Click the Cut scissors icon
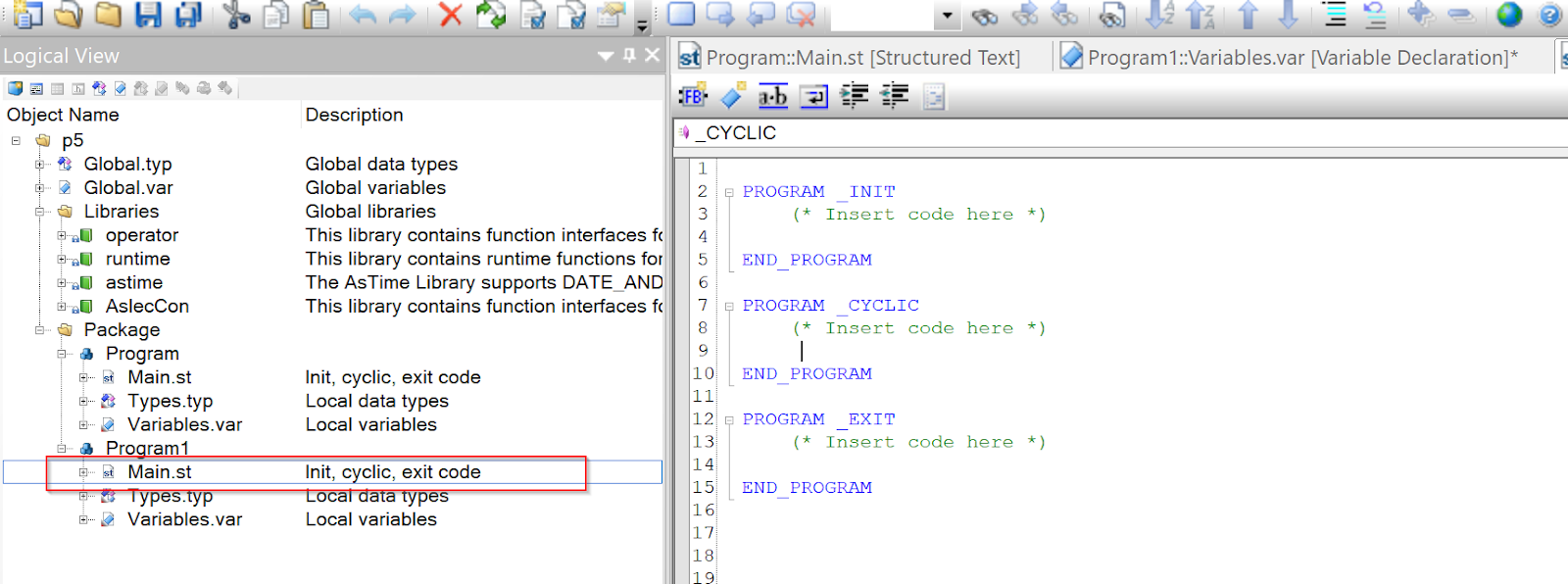This screenshot has height=584, width=1568. [236, 14]
